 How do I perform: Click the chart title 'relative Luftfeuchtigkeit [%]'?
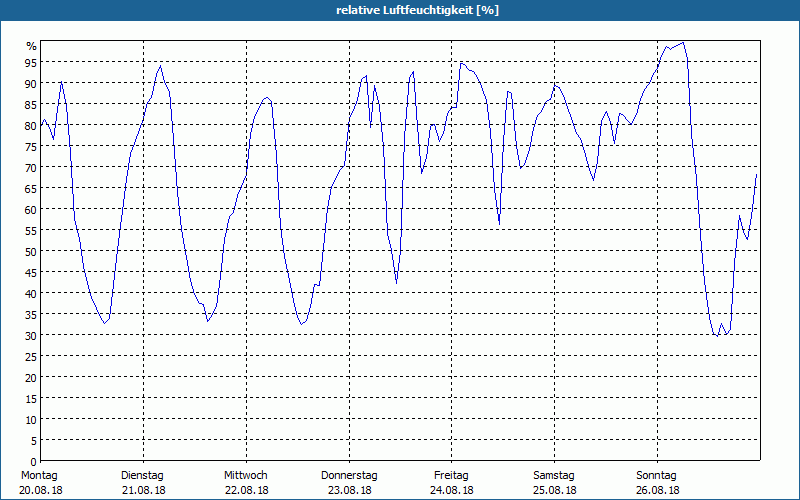[x=417, y=10]
